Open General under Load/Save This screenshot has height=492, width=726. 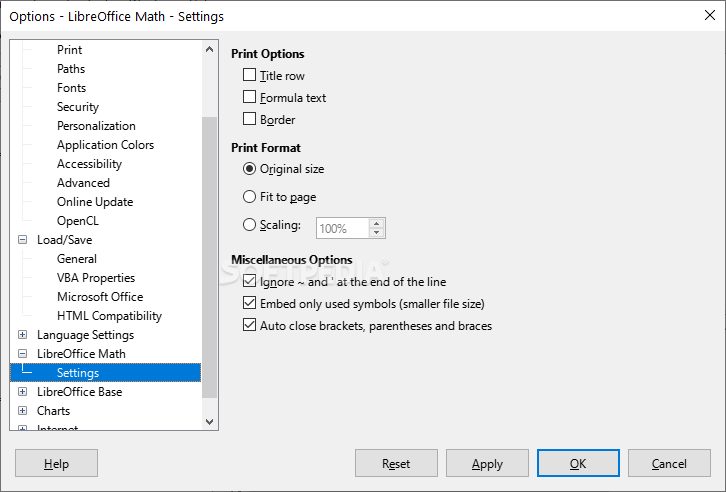(77, 259)
